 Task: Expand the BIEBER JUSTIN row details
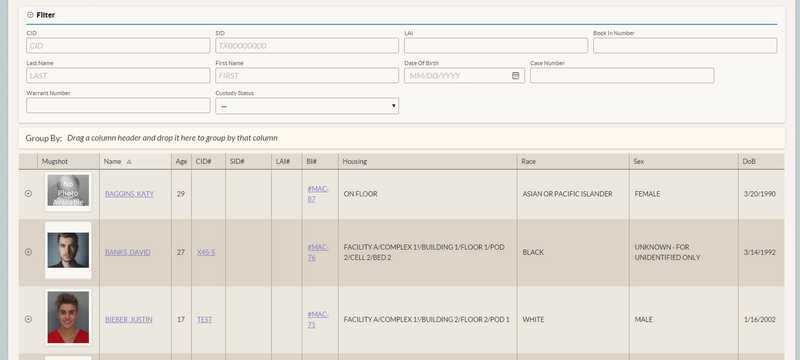coord(29,319)
